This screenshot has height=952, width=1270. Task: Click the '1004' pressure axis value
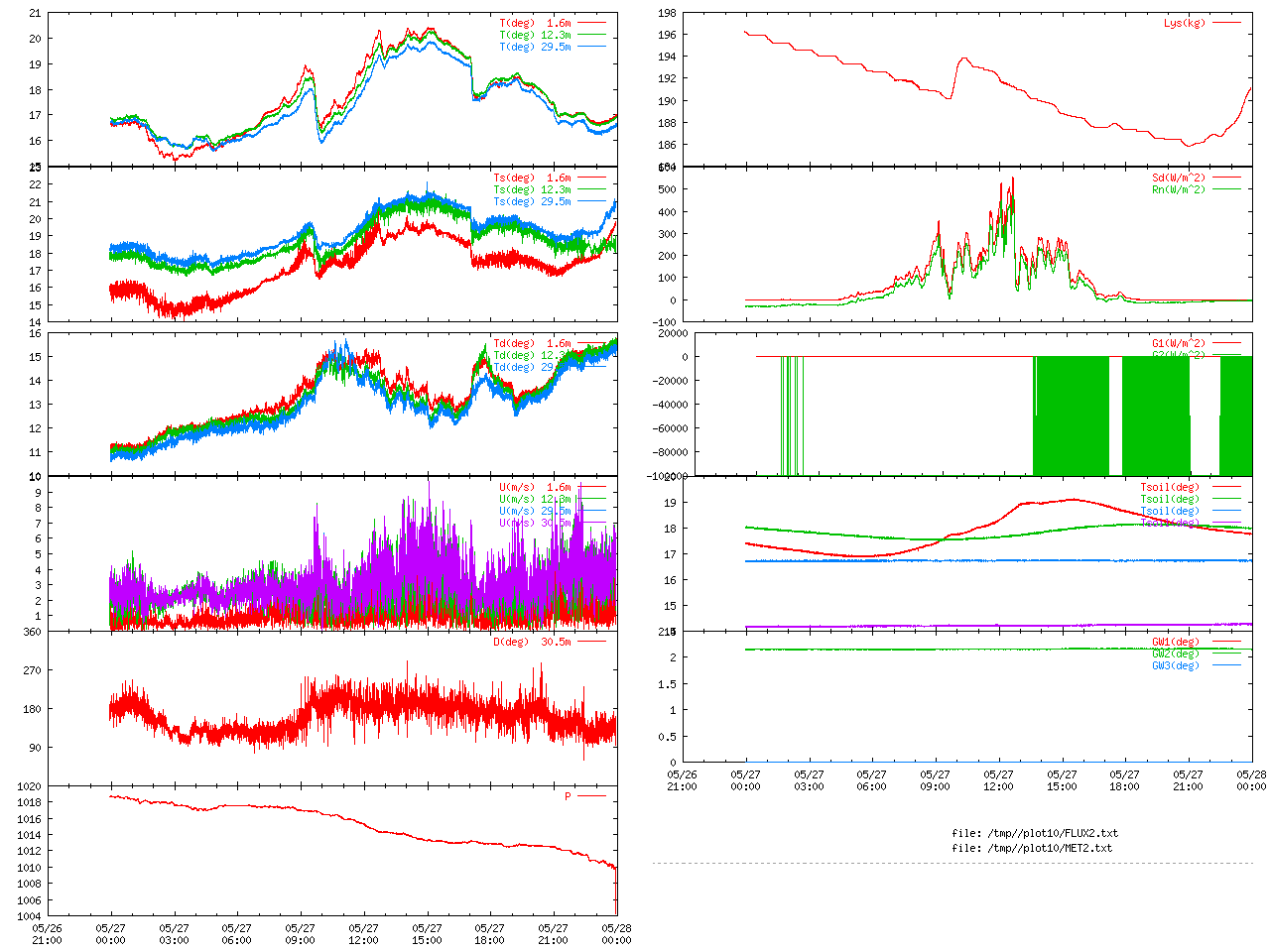[x=29, y=916]
